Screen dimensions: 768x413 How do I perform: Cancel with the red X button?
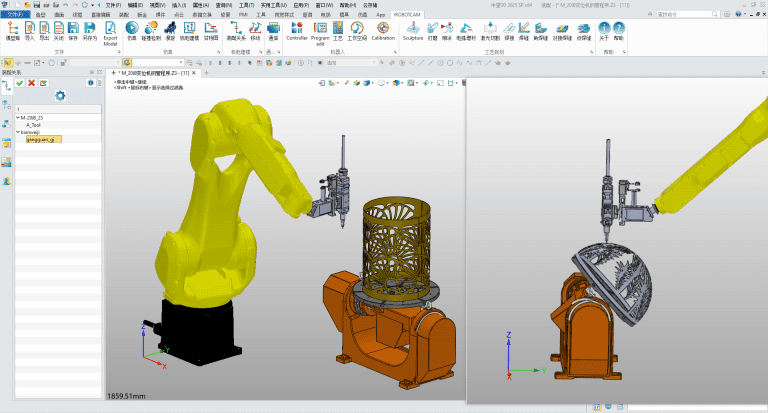[32, 83]
